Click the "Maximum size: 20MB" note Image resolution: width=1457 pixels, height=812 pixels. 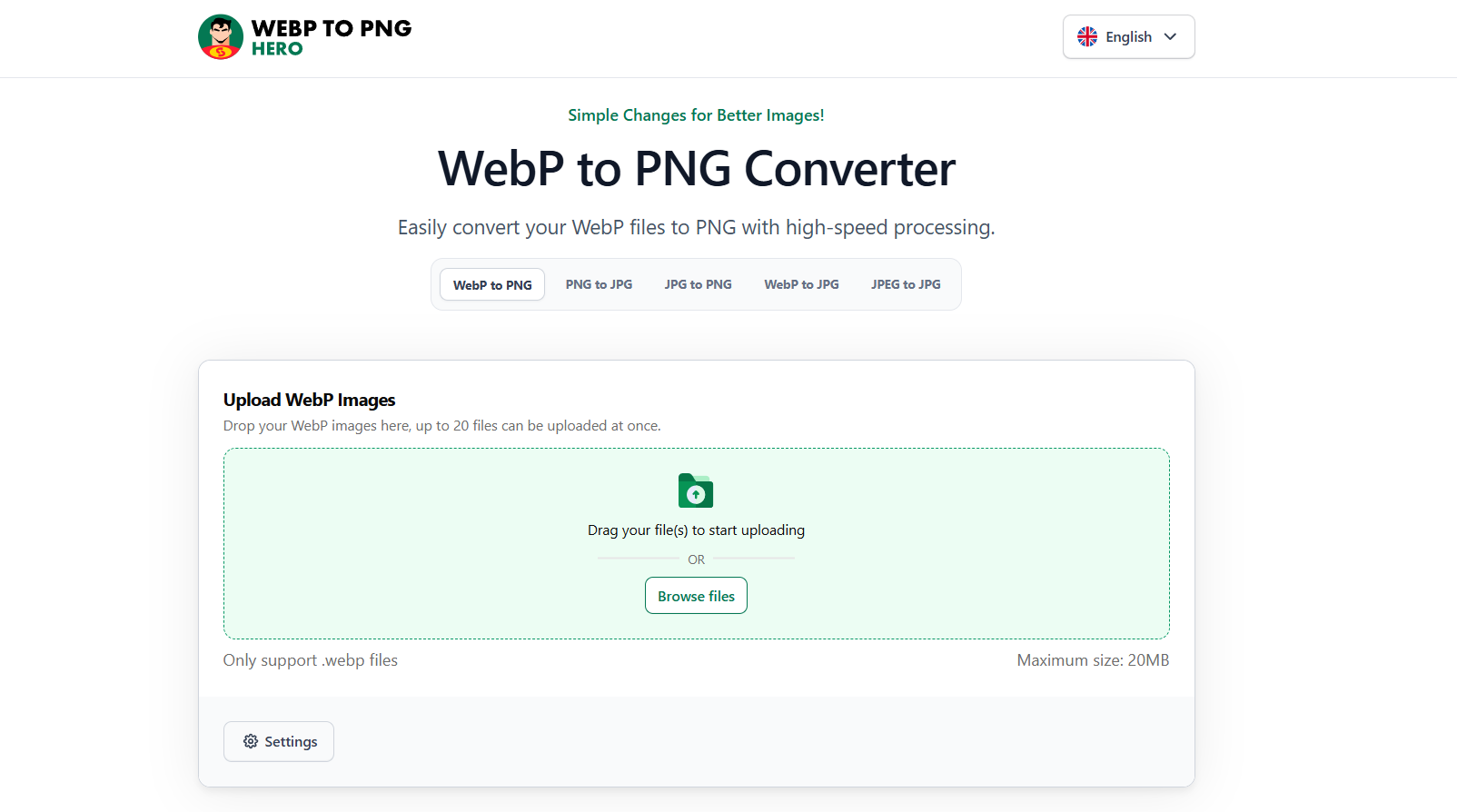tap(1093, 660)
